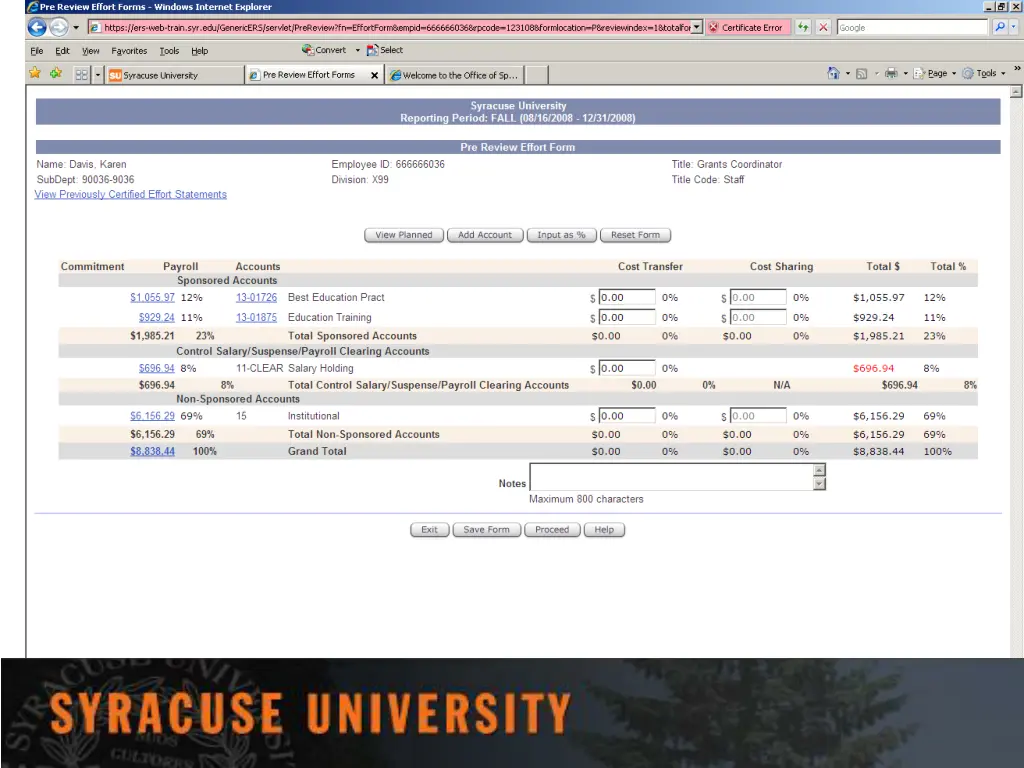
Task: Click Cost Transfer field for Institutional
Action: tap(626, 416)
